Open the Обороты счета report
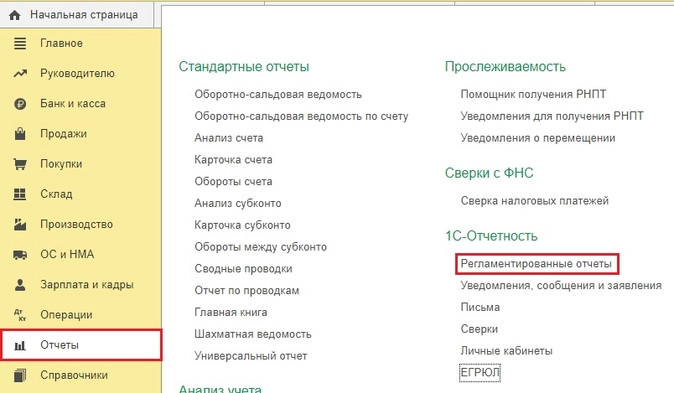The height and width of the screenshot is (393, 674). [233, 182]
